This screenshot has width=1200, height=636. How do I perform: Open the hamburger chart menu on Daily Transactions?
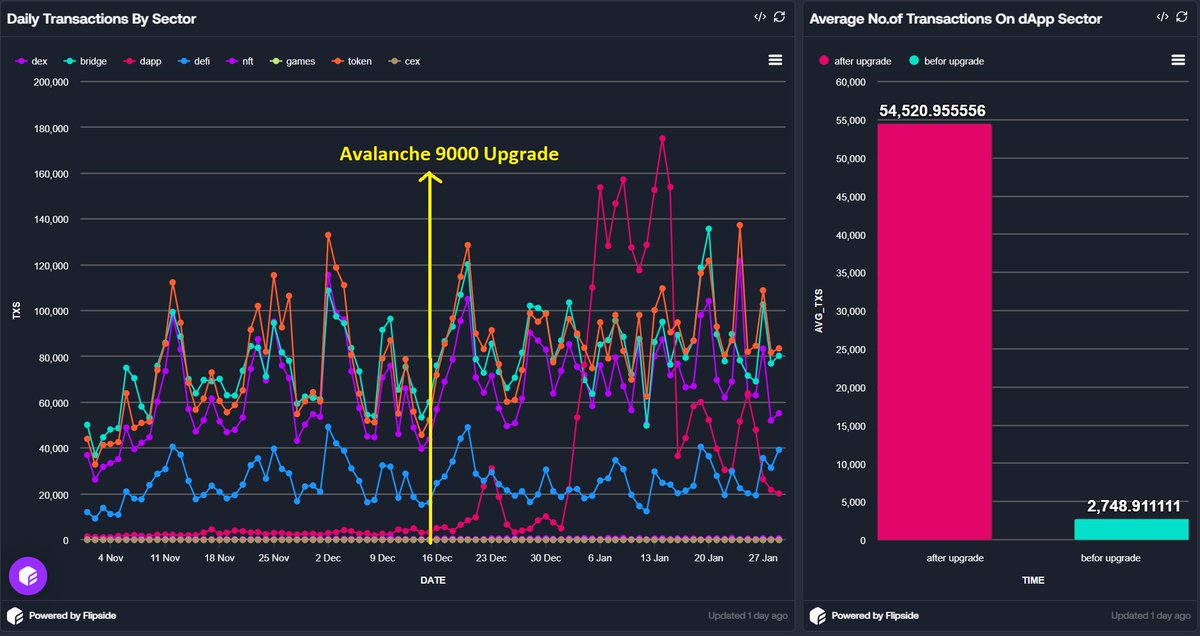click(x=775, y=59)
